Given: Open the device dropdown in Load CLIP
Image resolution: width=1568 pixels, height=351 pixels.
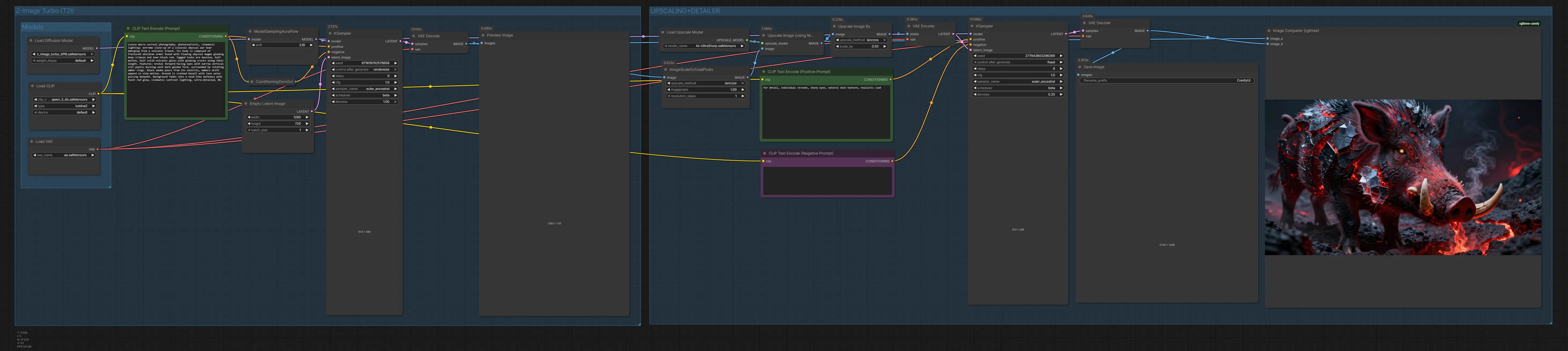Looking at the screenshot, I should click(x=65, y=112).
